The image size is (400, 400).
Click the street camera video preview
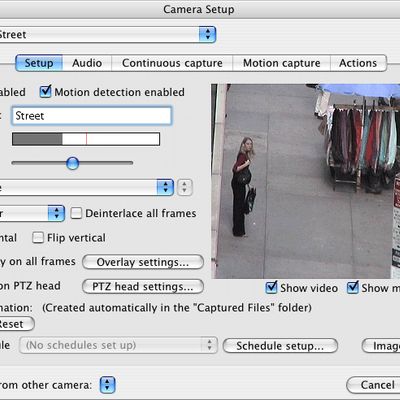(x=305, y=181)
